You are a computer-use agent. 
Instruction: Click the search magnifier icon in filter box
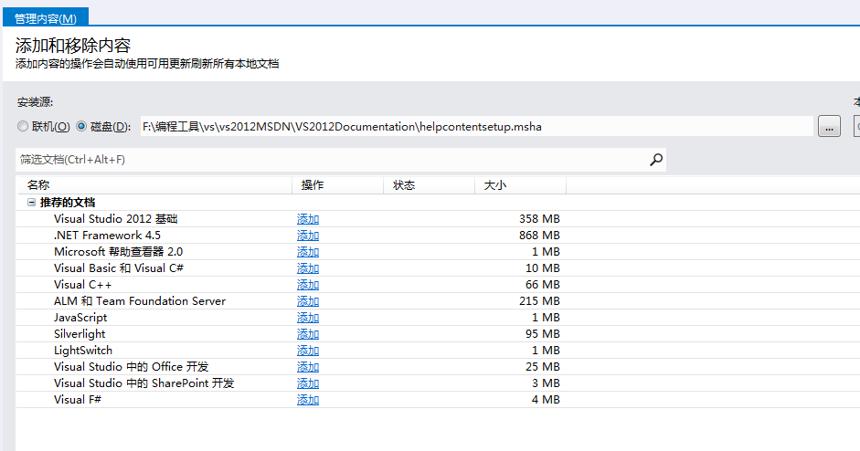656,160
